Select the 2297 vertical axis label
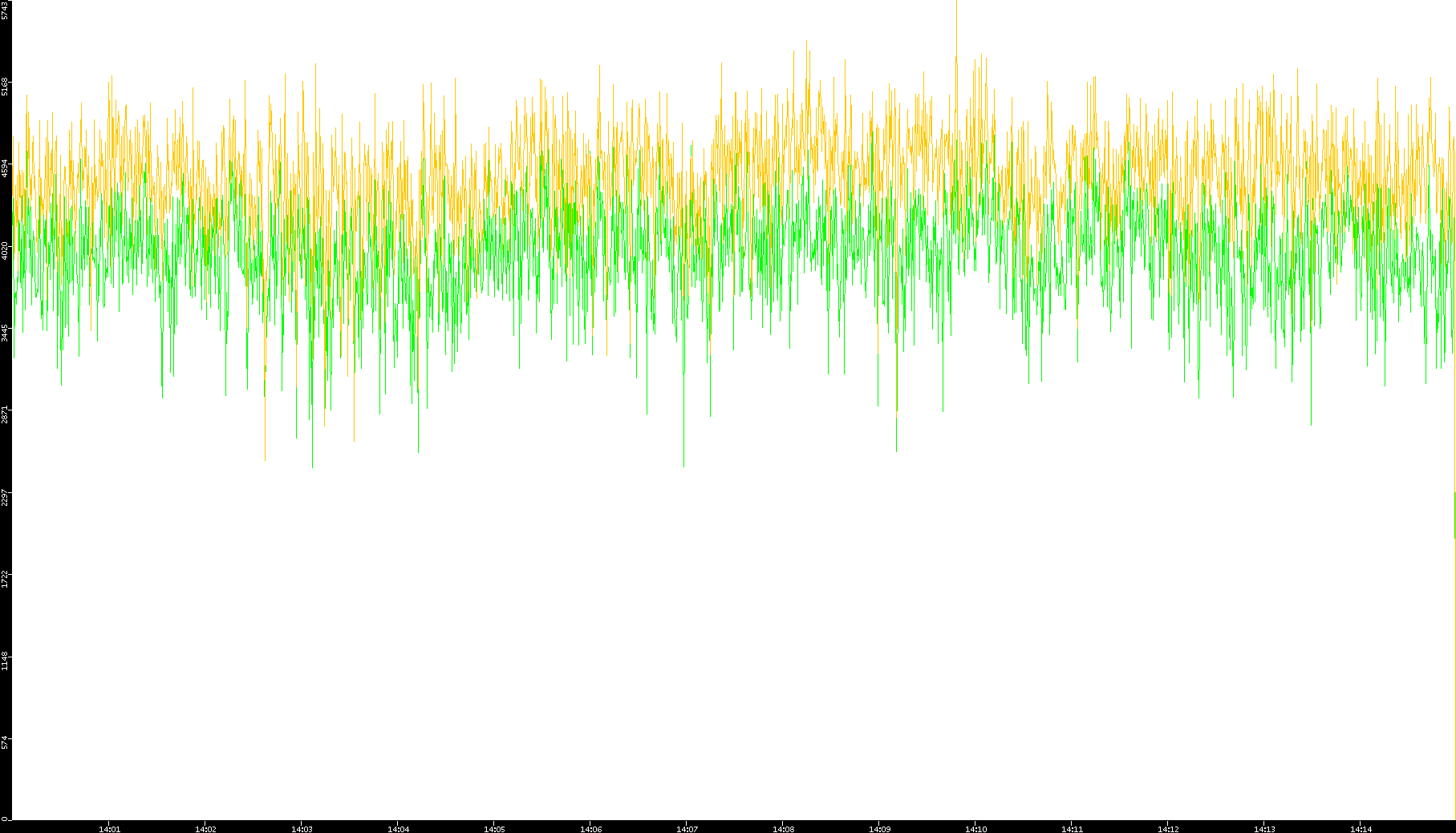The height and width of the screenshot is (833, 1456). [x=6, y=497]
